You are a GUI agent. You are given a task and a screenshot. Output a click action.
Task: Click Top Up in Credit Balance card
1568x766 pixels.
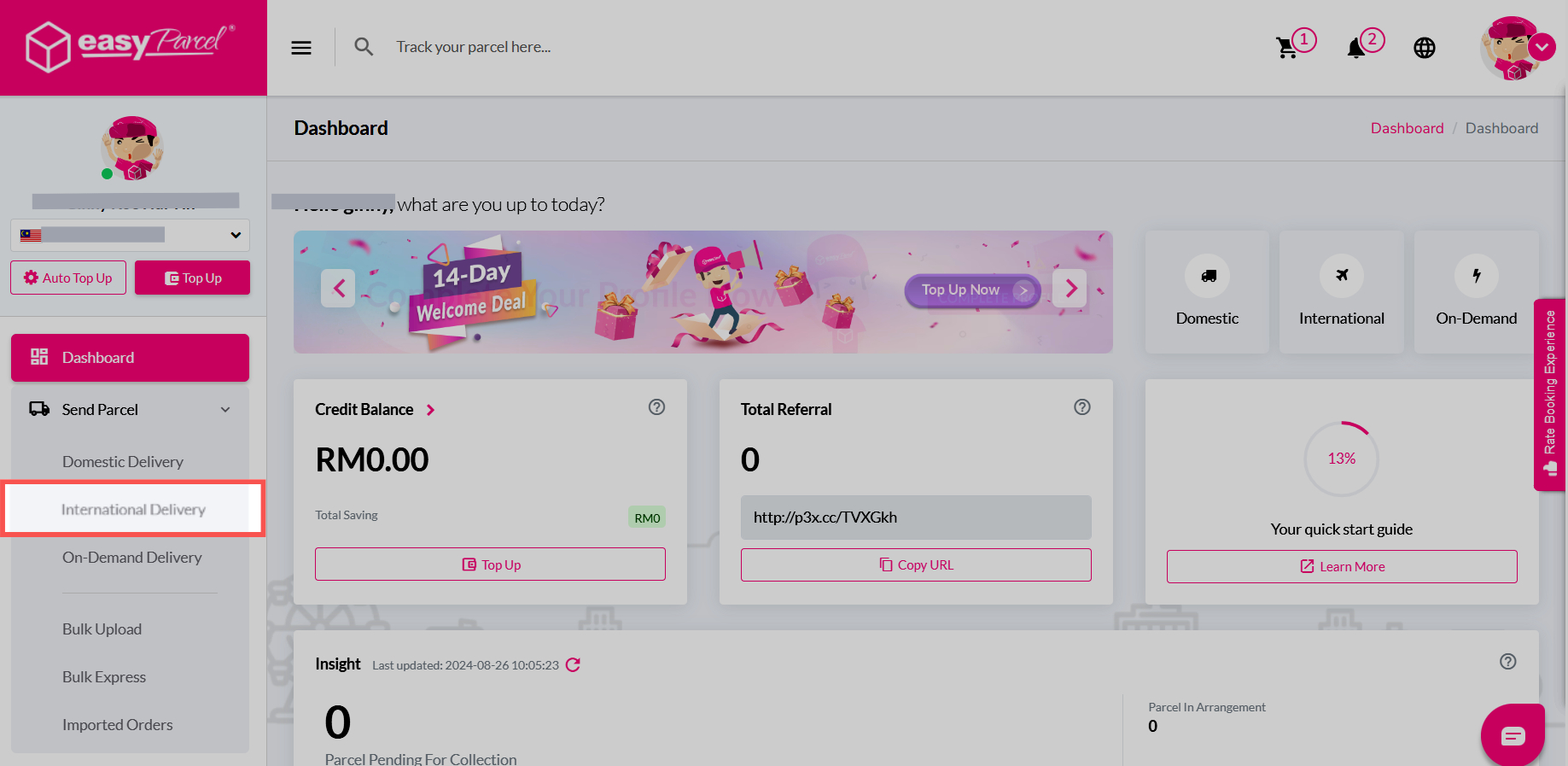pos(490,564)
